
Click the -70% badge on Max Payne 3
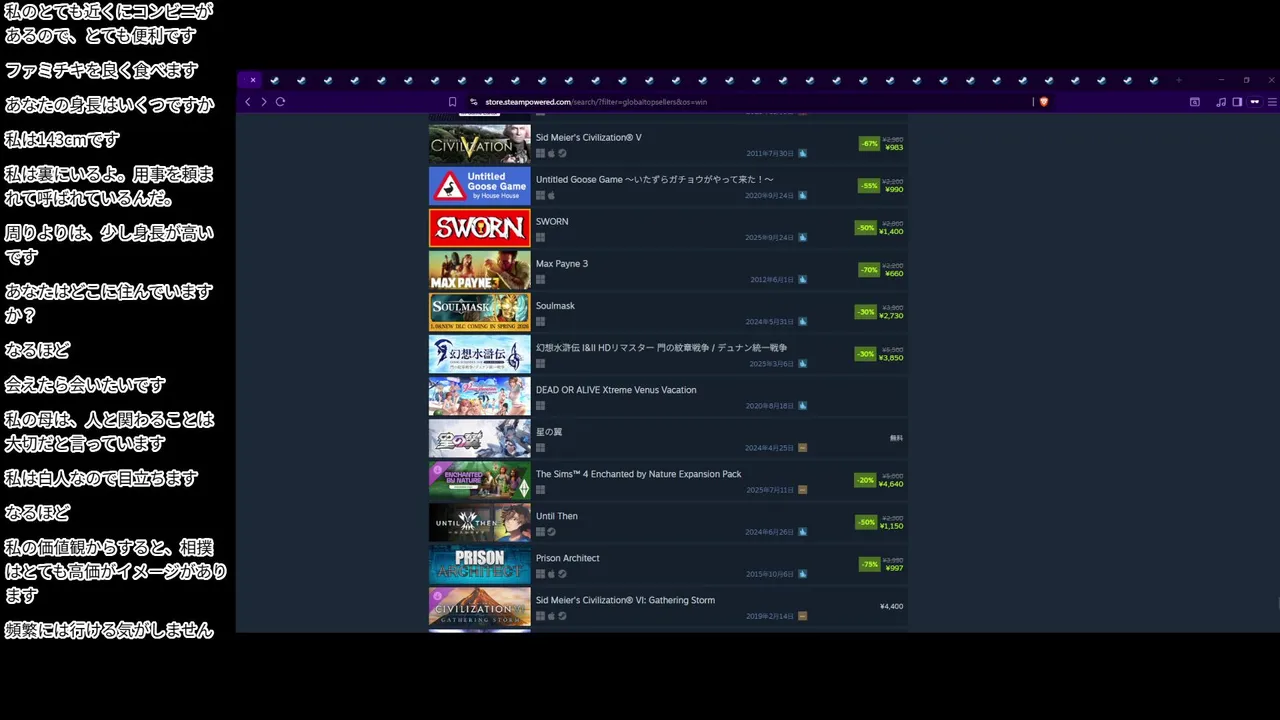(869, 270)
